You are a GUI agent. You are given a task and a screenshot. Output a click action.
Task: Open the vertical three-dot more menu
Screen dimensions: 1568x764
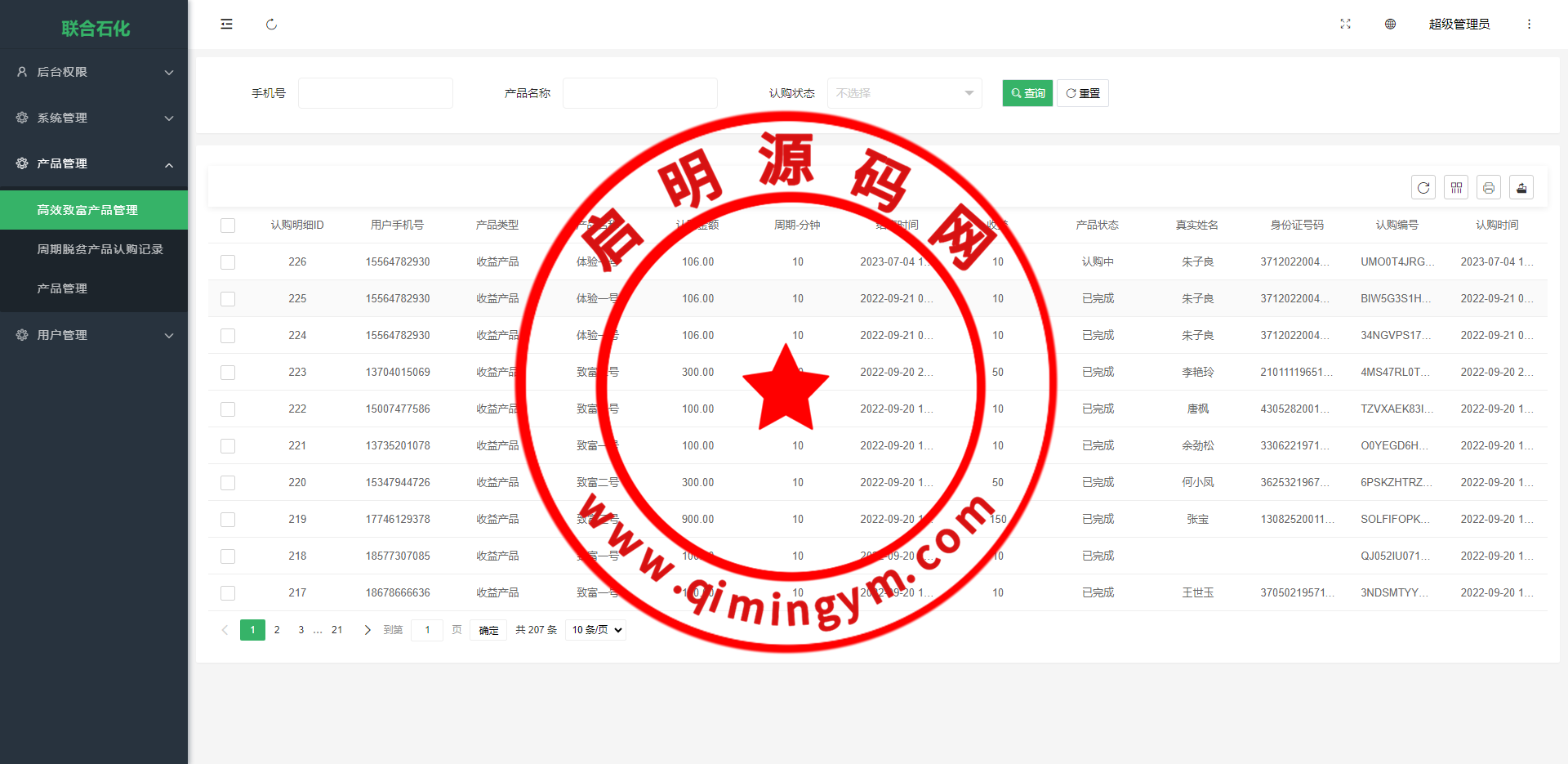point(1529,25)
